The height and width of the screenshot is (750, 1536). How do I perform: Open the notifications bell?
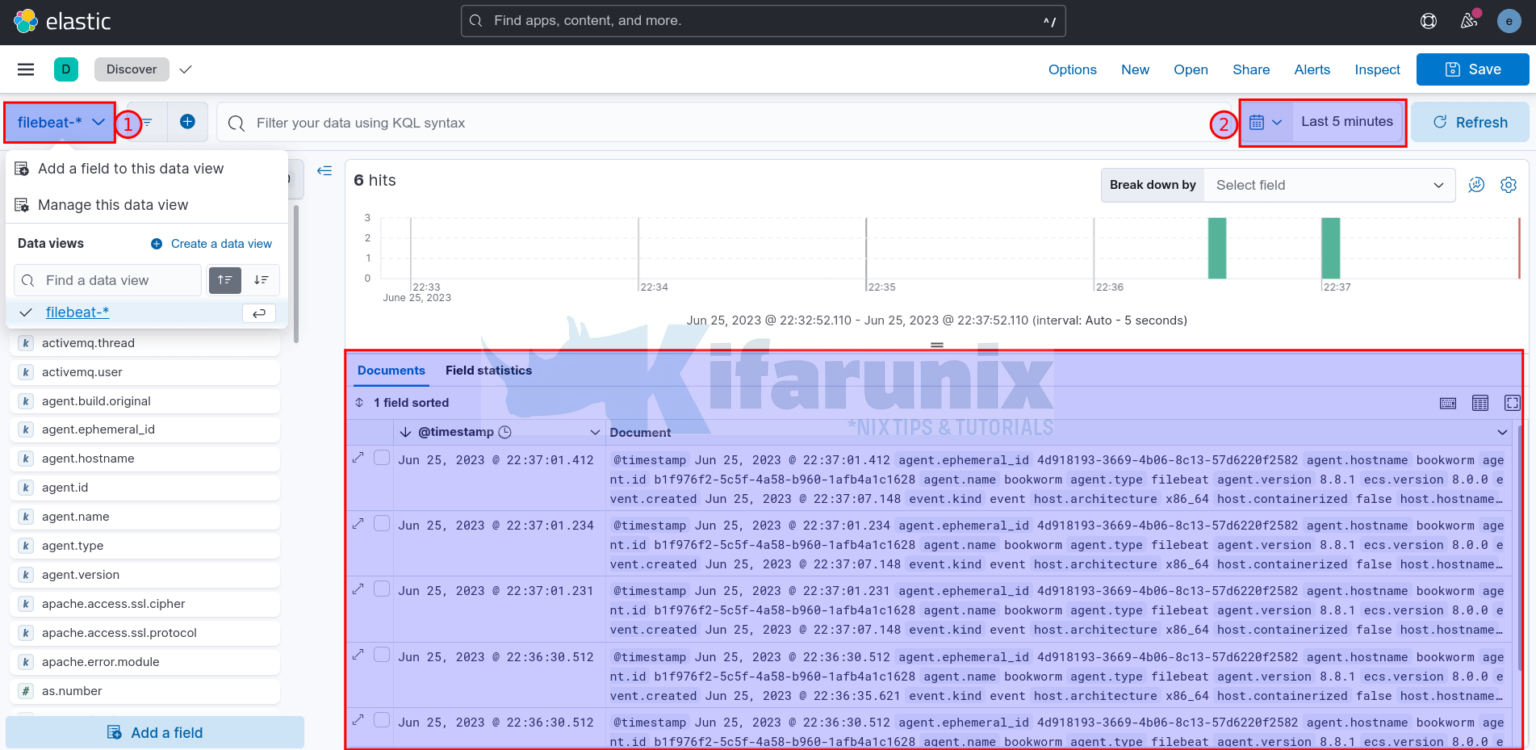[1468, 20]
